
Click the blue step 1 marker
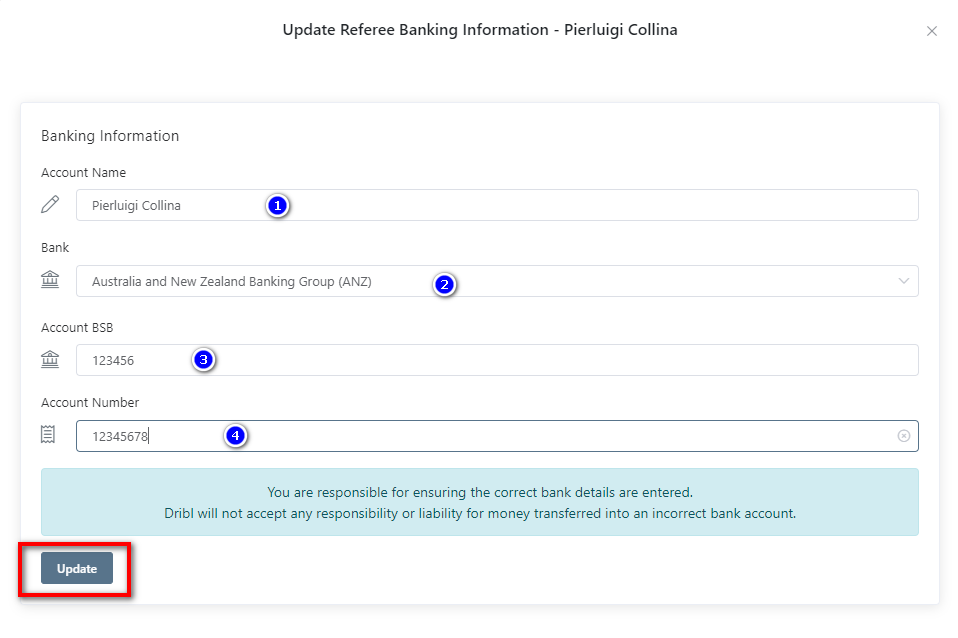[278, 206]
